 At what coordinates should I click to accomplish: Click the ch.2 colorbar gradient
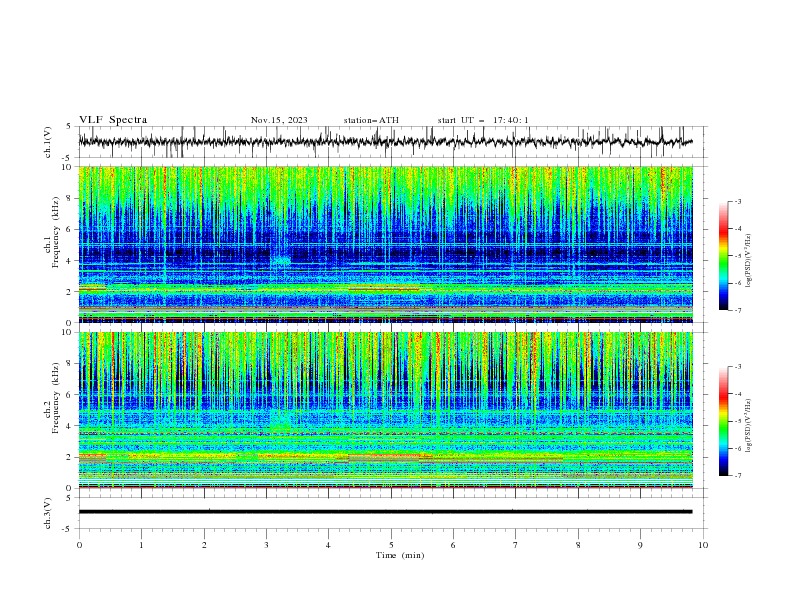(x=723, y=421)
